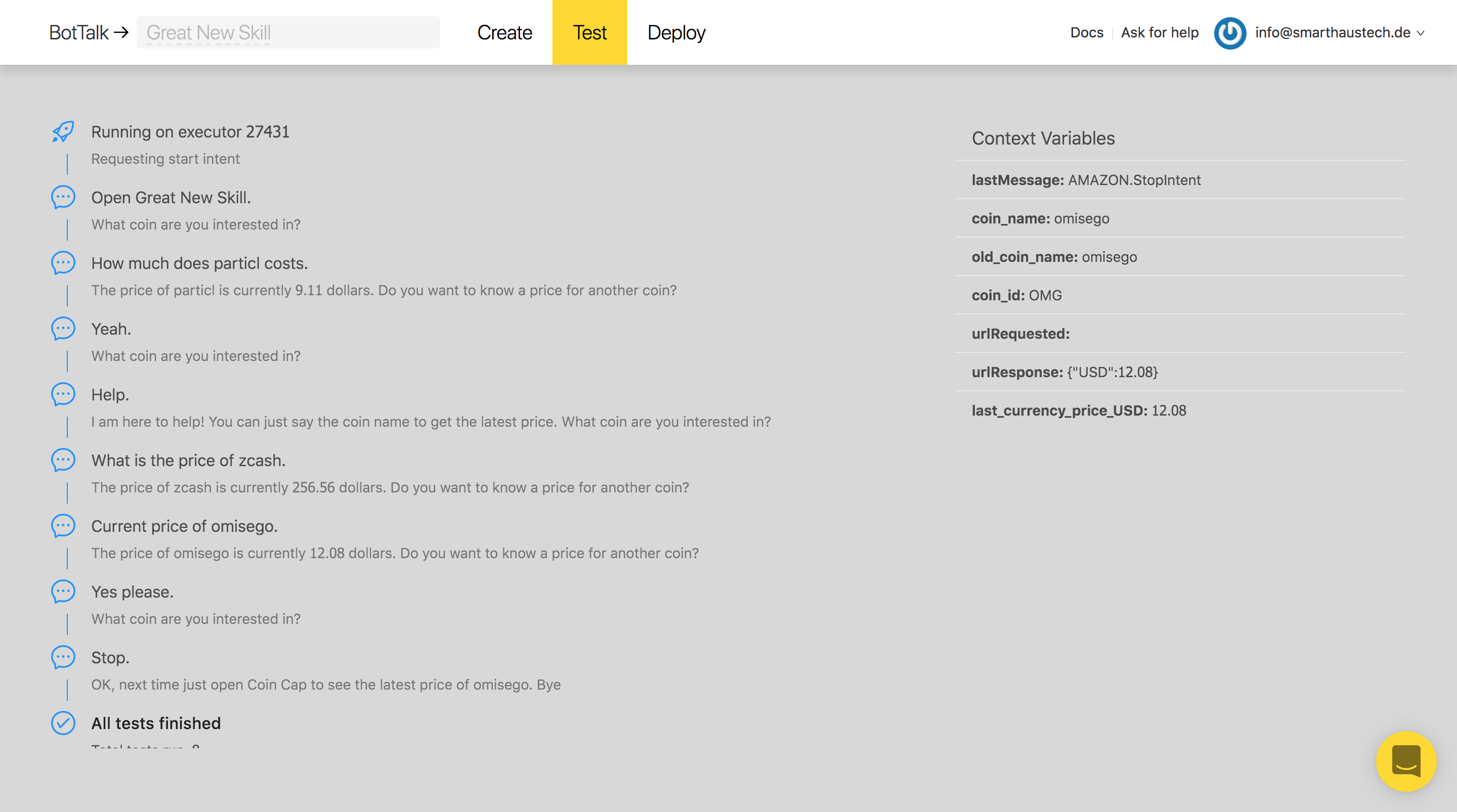Click chat bubble icon next to Help message
The width and height of the screenshot is (1457, 812).
[63, 394]
